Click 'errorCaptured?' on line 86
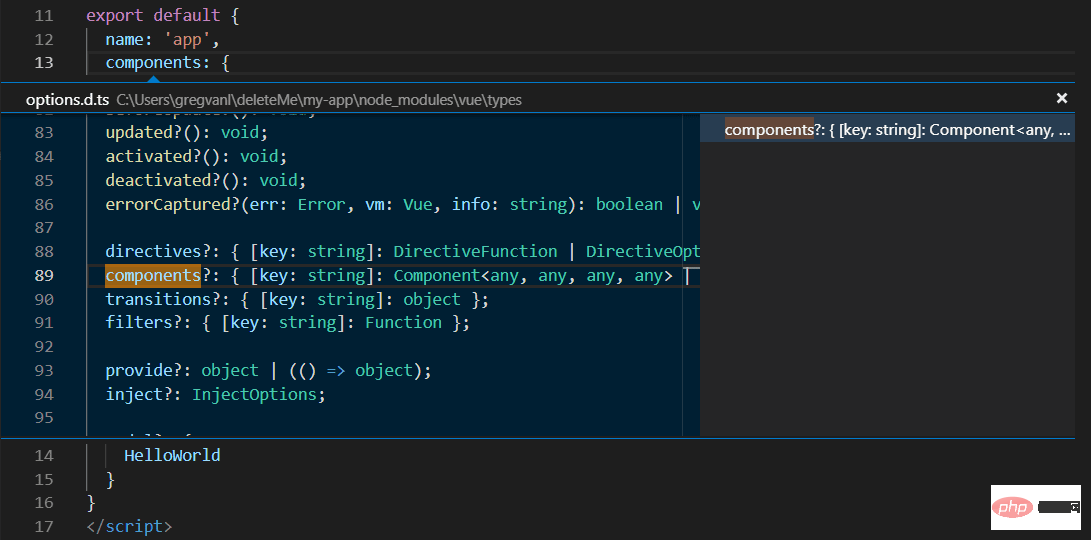1091x540 pixels. tap(173, 205)
